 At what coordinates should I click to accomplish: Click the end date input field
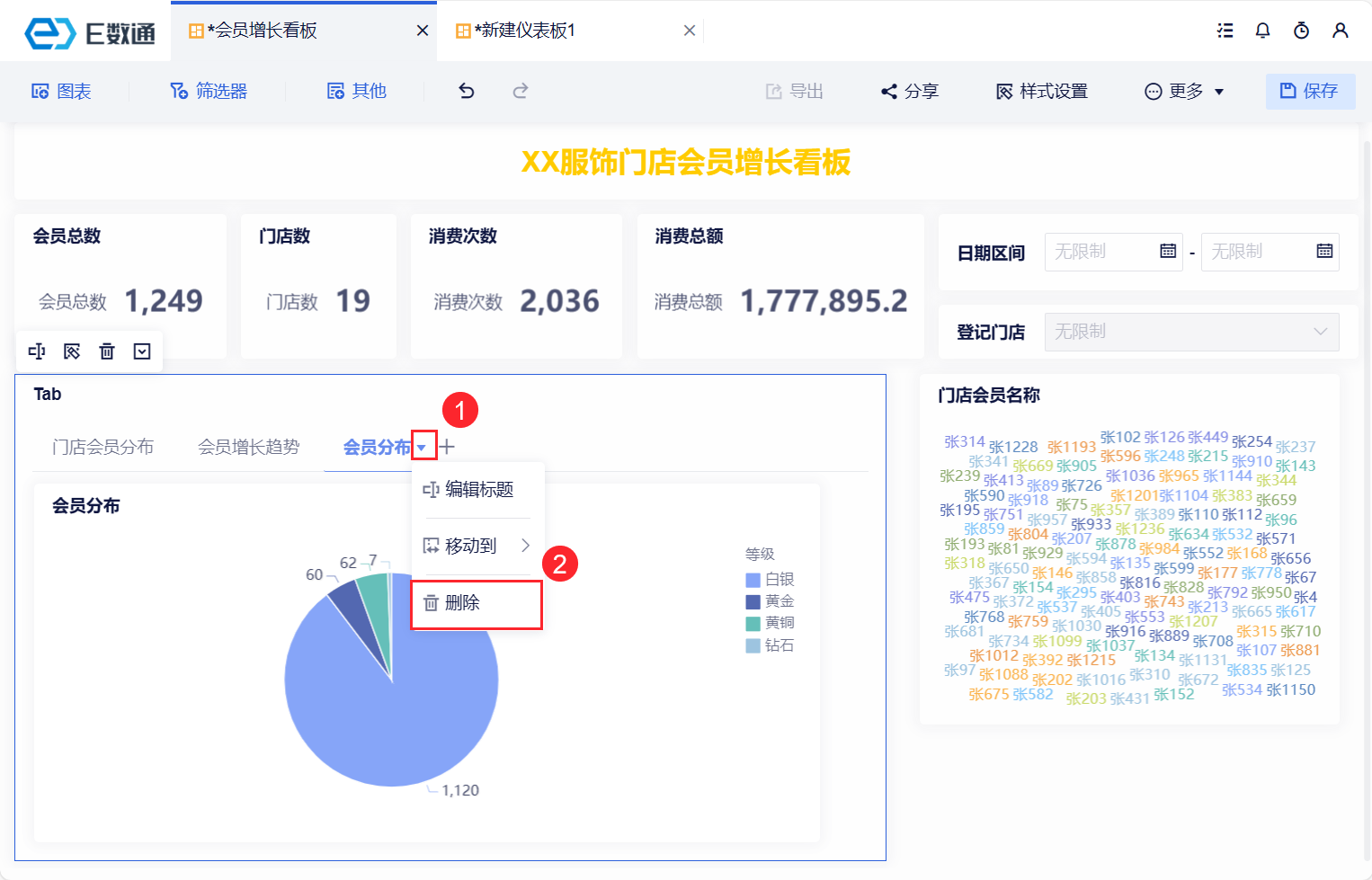1270,252
